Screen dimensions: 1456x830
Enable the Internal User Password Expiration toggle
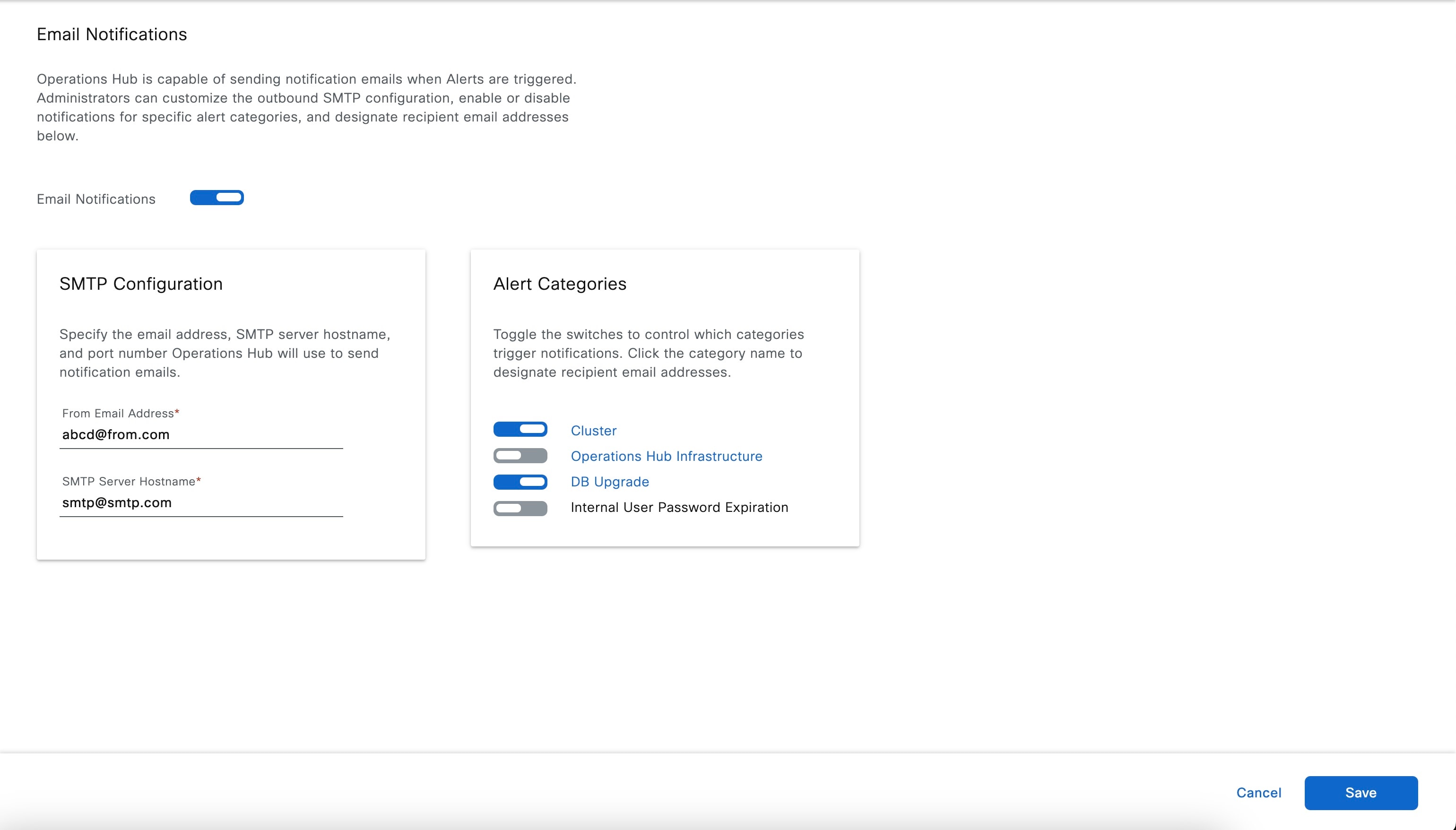[520, 508]
